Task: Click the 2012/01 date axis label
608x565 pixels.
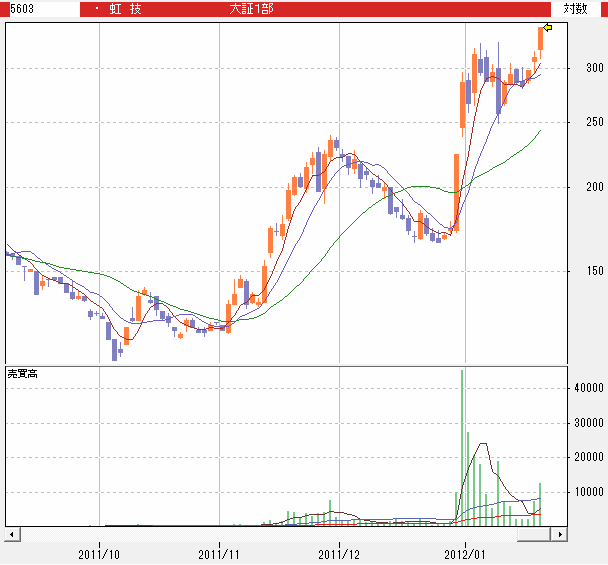Action: 465,555
